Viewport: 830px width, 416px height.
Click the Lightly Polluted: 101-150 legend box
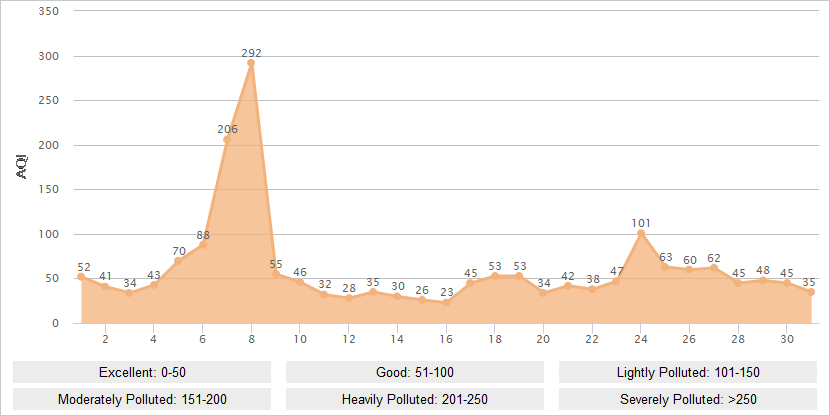(x=688, y=372)
